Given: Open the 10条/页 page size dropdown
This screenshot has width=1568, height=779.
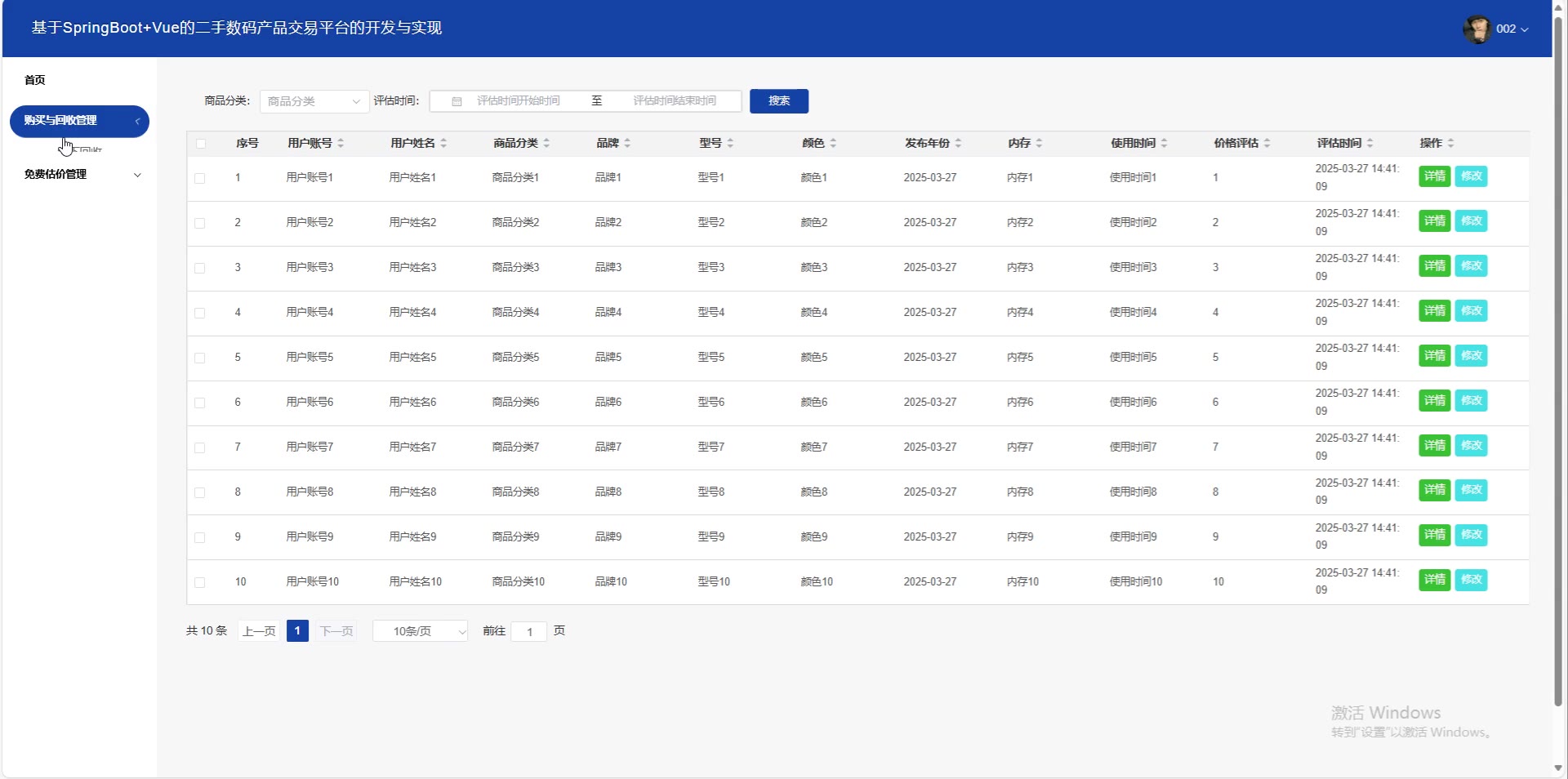Looking at the screenshot, I should click(x=420, y=631).
